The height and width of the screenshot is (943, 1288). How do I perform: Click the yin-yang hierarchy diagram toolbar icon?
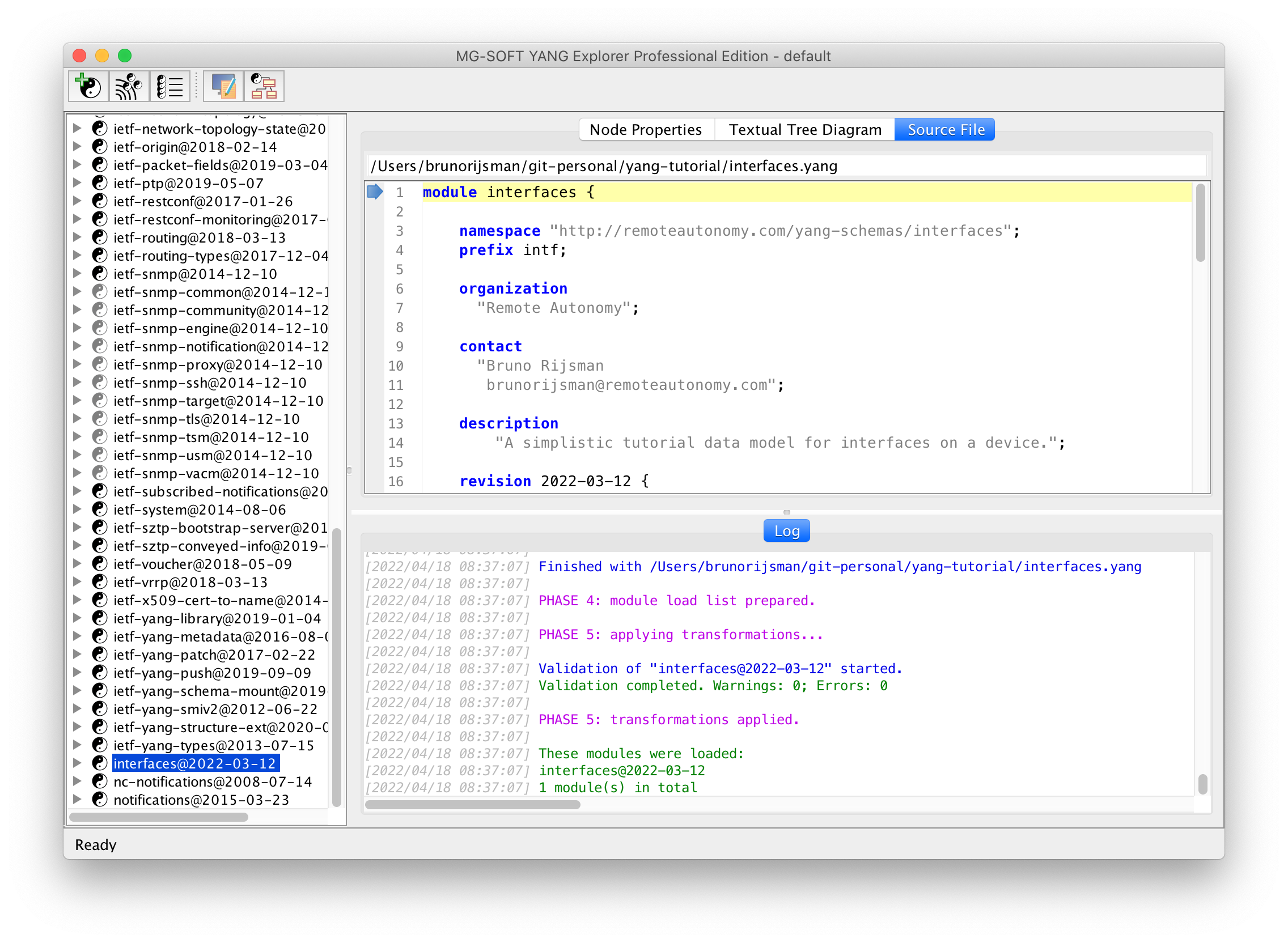click(x=264, y=86)
